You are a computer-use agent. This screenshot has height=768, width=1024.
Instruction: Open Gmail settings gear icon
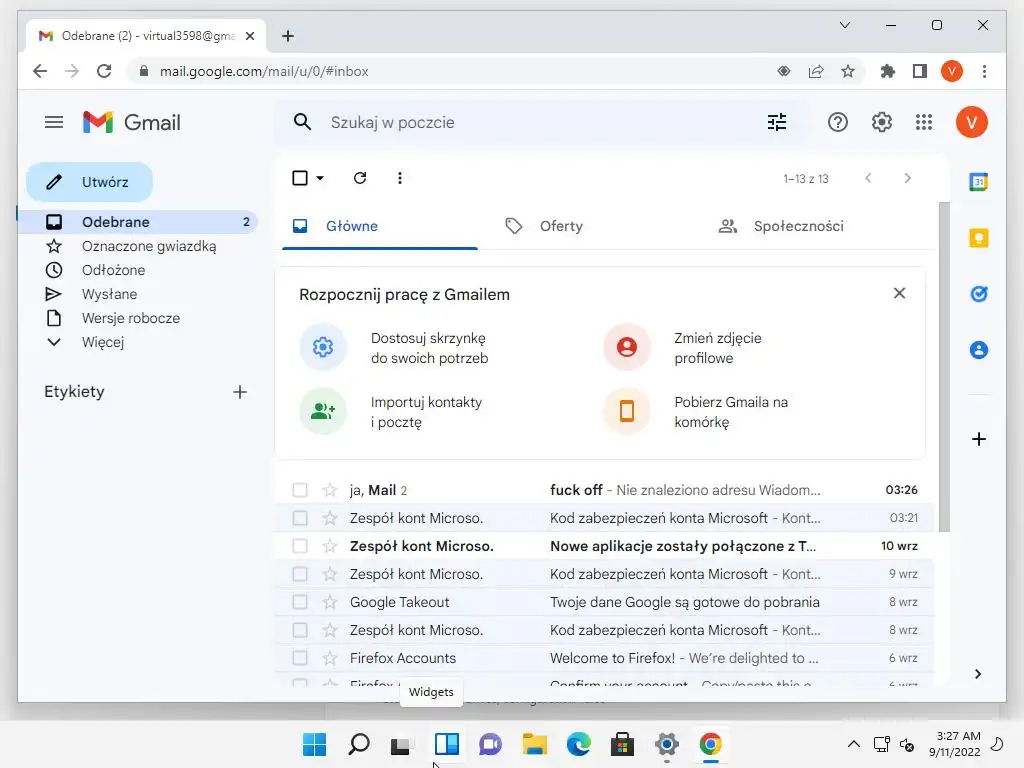[882, 122]
